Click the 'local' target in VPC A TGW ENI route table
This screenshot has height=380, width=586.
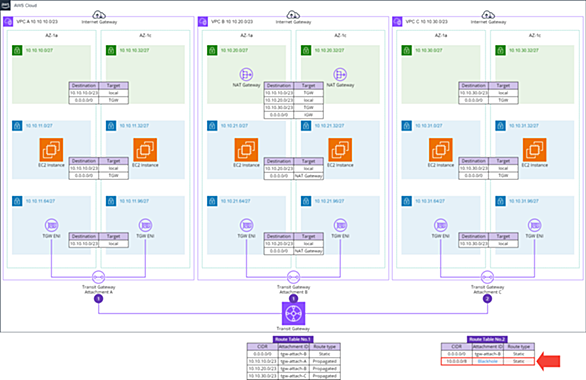[114, 244]
